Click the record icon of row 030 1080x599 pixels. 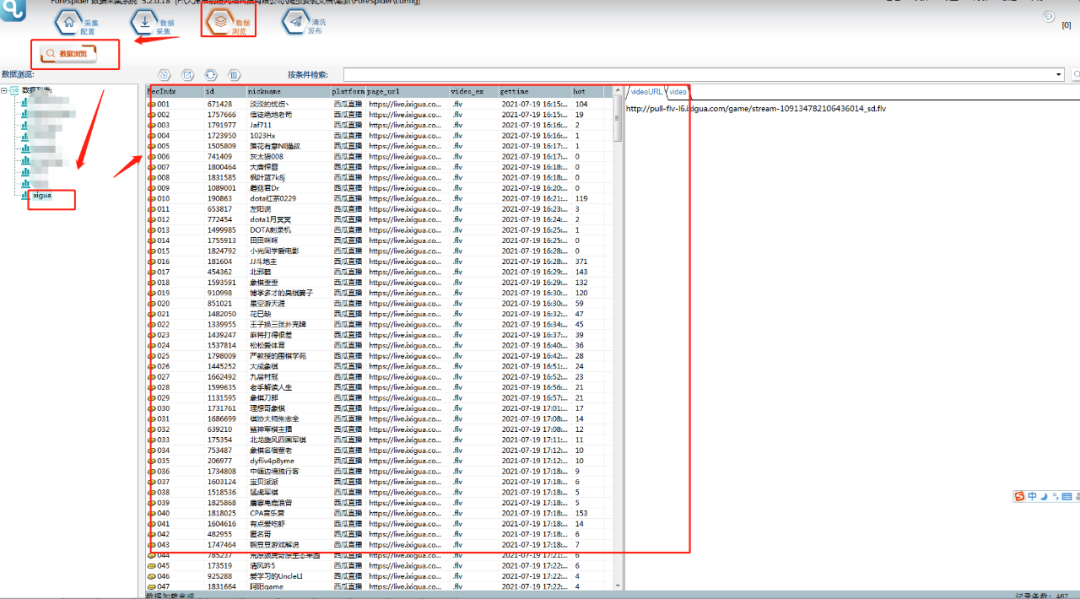(x=152, y=409)
